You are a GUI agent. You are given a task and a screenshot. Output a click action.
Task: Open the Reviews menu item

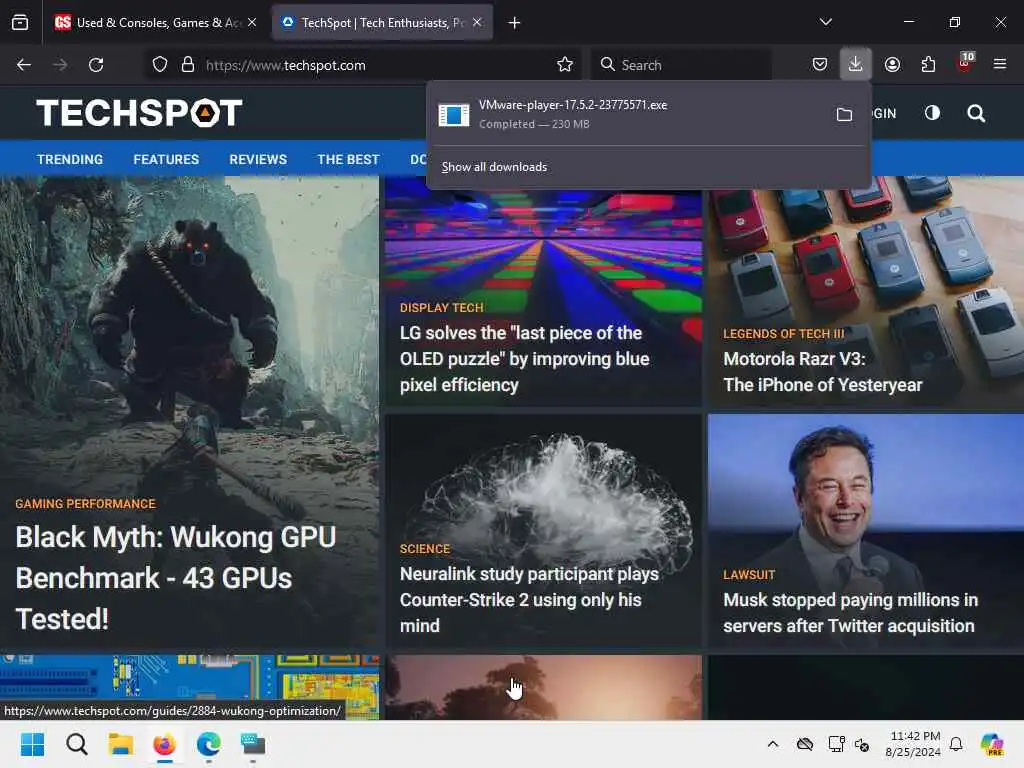258,159
